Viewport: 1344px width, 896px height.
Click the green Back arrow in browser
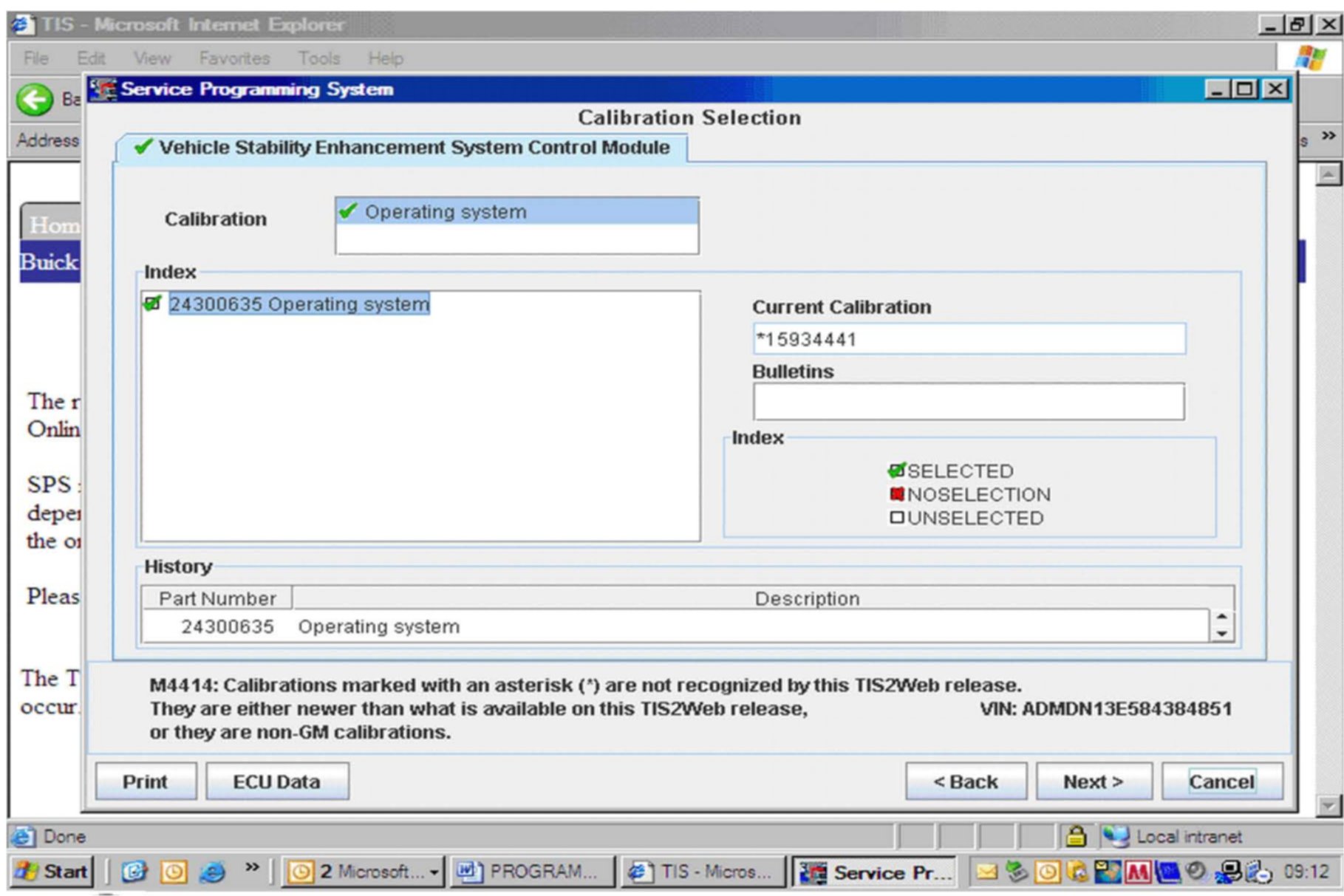coord(34,100)
